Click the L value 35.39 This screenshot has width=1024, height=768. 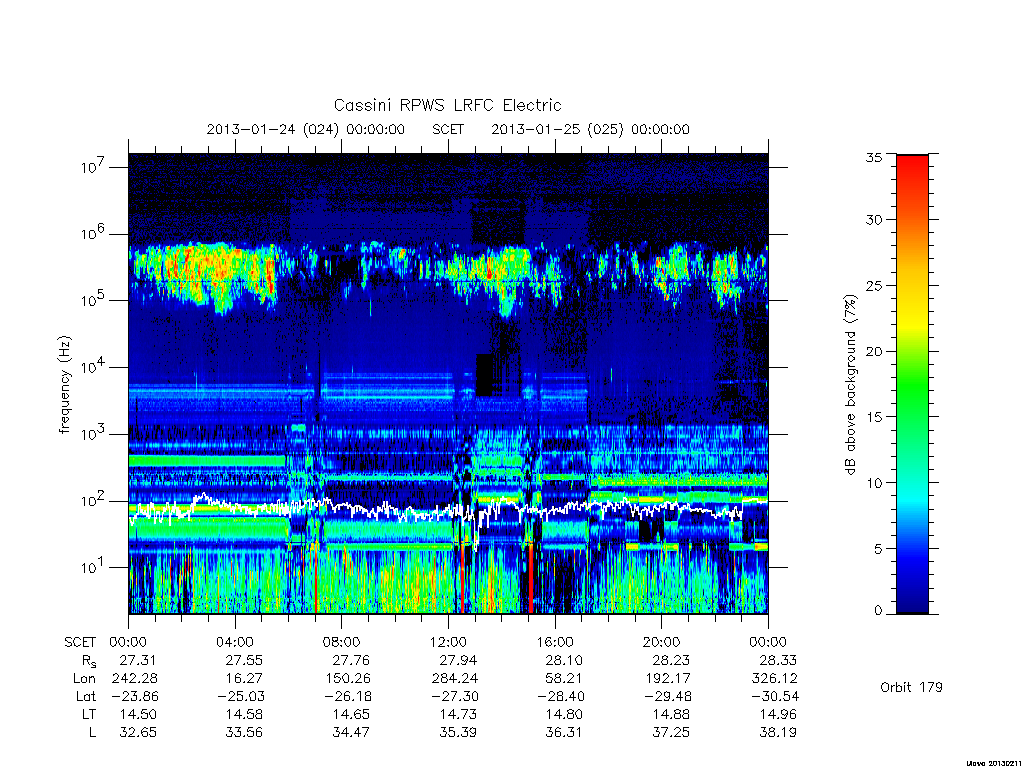click(458, 732)
